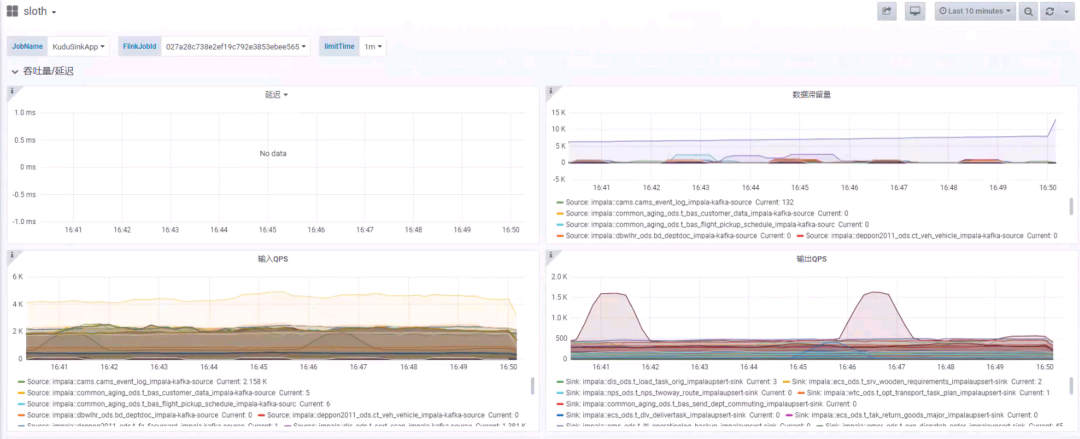Image resolution: width=1080 pixels, height=439 pixels.
Task: Refresh the dashboard with refresh icon
Action: coord(1049,11)
